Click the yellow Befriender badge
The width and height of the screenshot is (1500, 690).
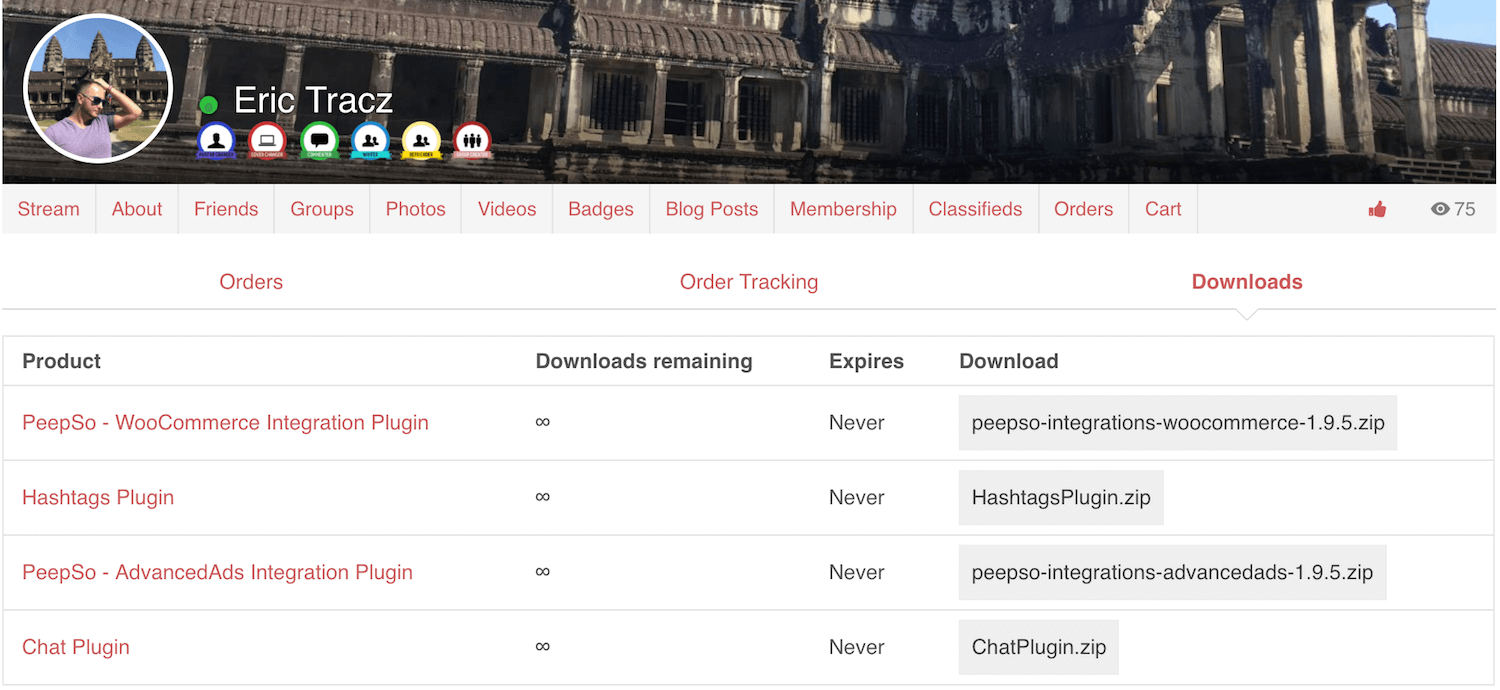(x=421, y=141)
